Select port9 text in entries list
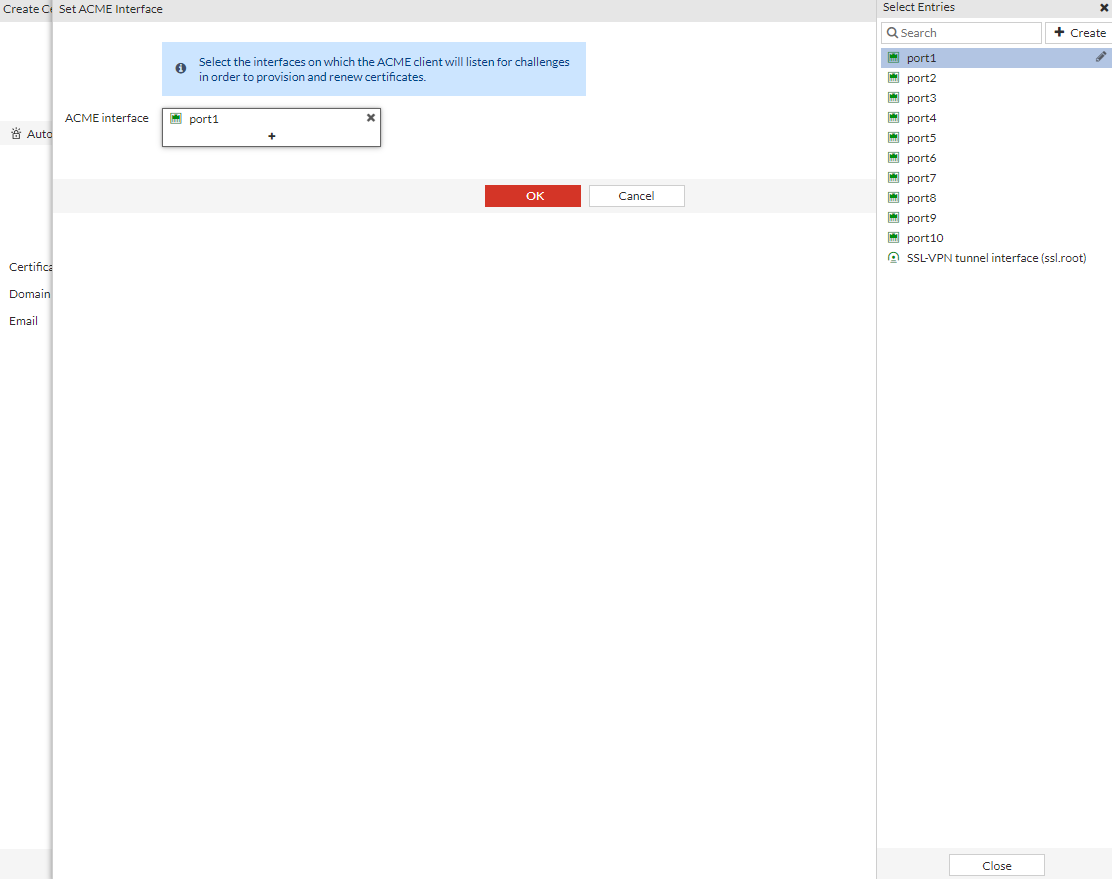Image resolution: width=1112 pixels, height=879 pixels. [921, 218]
